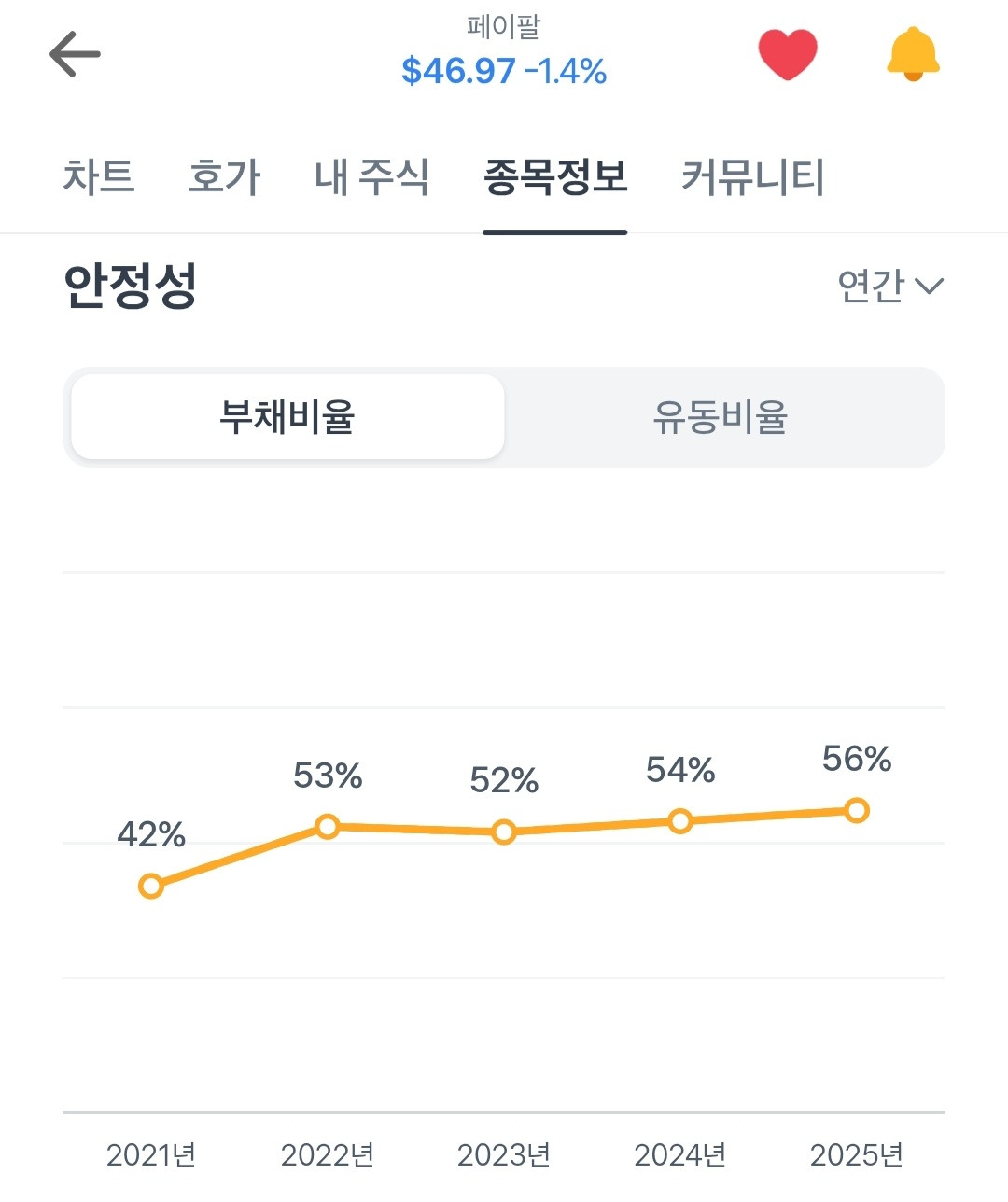This screenshot has width=1008, height=1202.
Task: Open the 커뮤니티 tab
Action: point(752,177)
